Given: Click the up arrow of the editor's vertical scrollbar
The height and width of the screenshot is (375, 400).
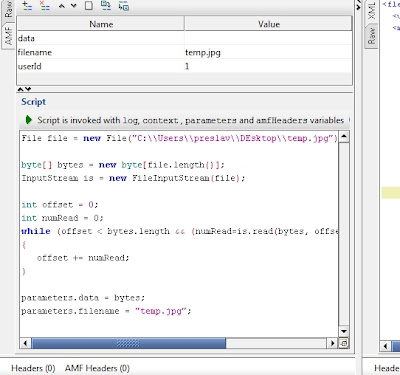Looking at the screenshot, I should tap(344, 136).
